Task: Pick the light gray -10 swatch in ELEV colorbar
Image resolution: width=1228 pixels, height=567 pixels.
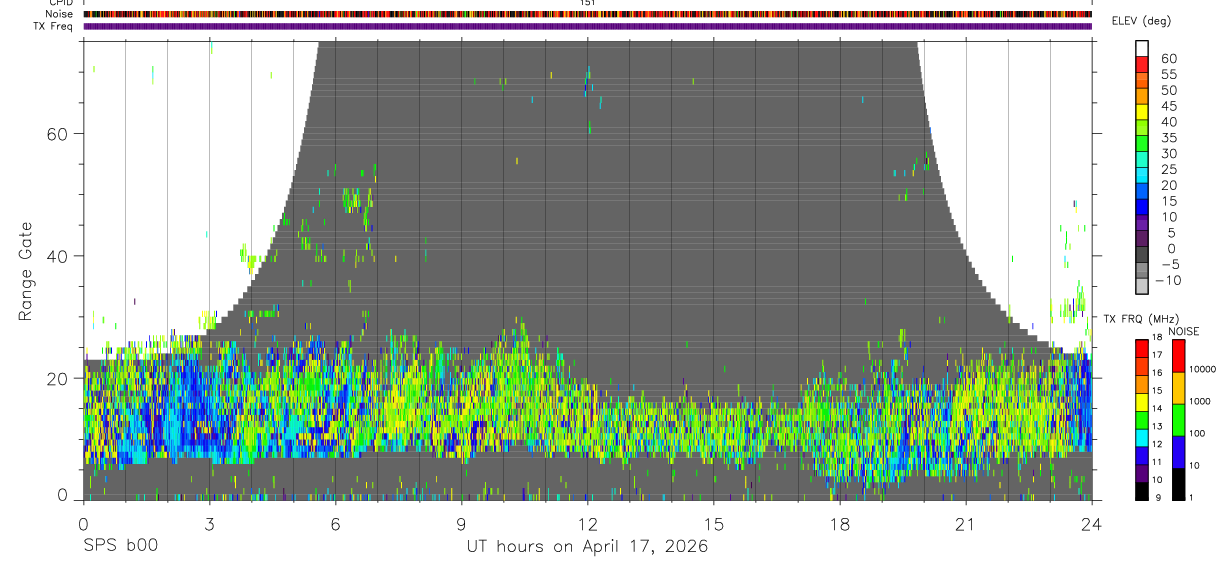Action: [x=1141, y=286]
